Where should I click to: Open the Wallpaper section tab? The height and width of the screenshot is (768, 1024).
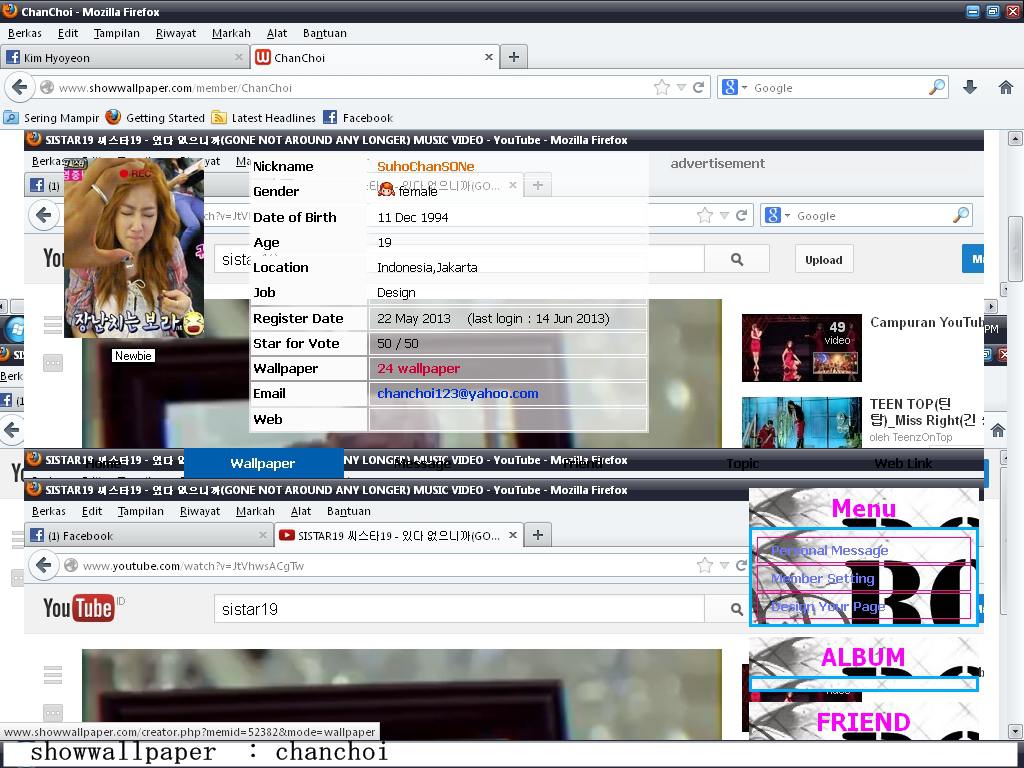(263, 463)
